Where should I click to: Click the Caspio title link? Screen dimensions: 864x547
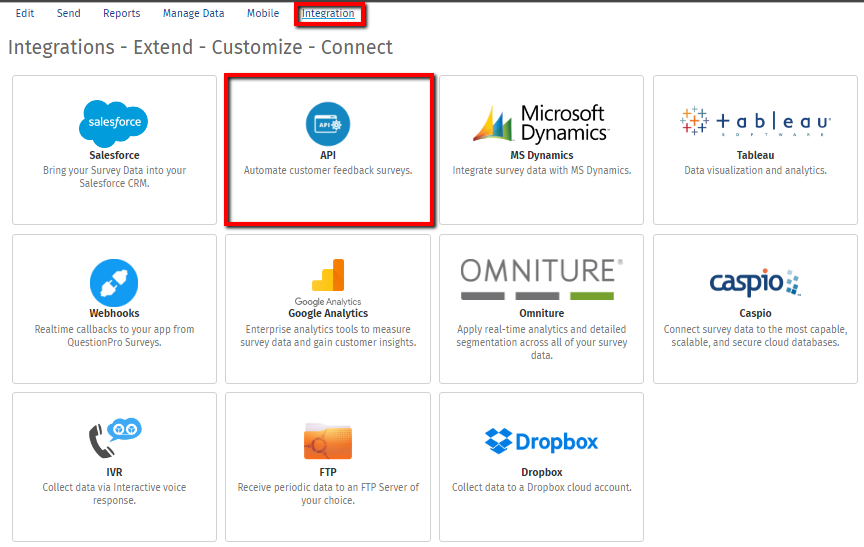tap(755, 313)
